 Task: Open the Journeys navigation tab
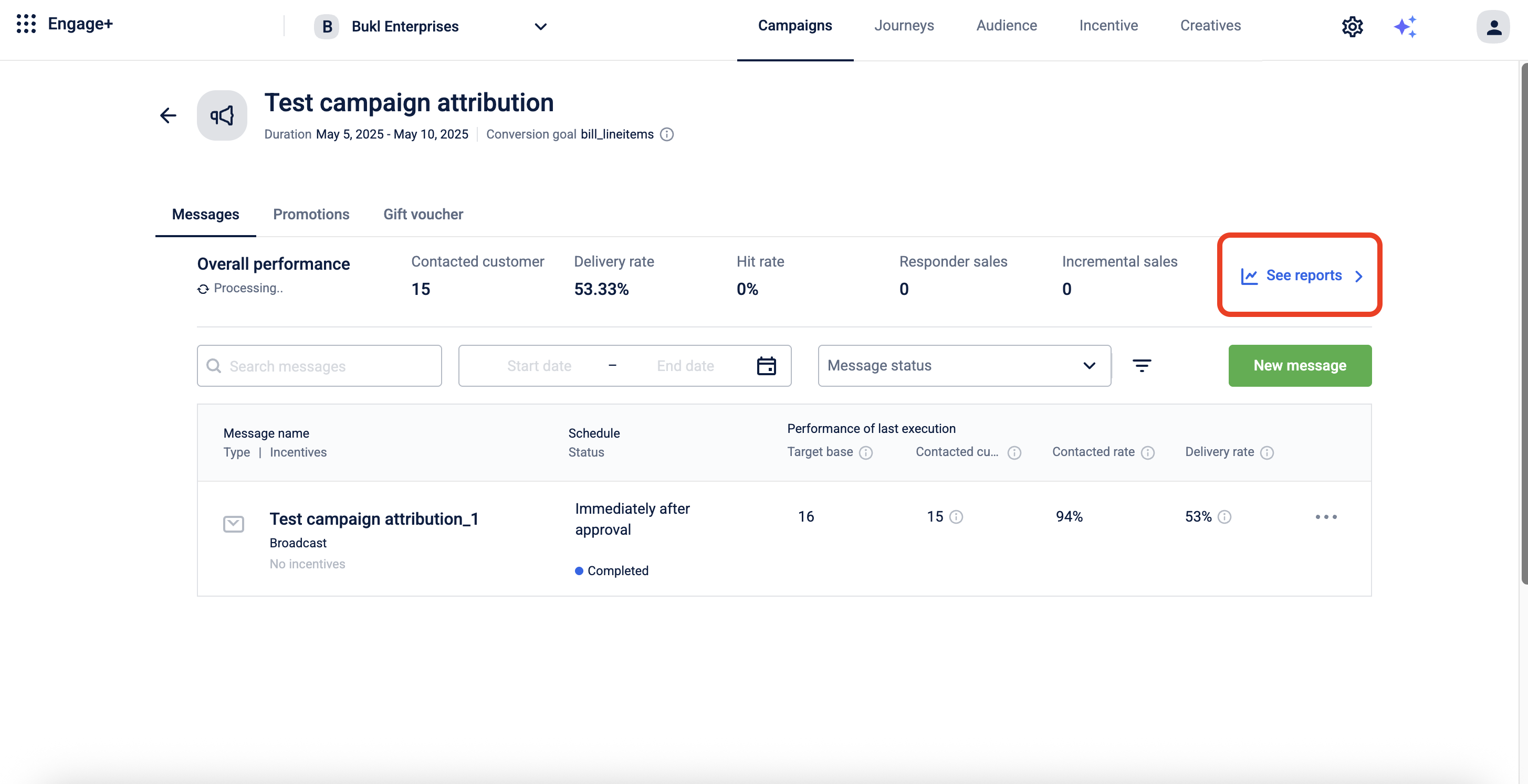[903, 26]
